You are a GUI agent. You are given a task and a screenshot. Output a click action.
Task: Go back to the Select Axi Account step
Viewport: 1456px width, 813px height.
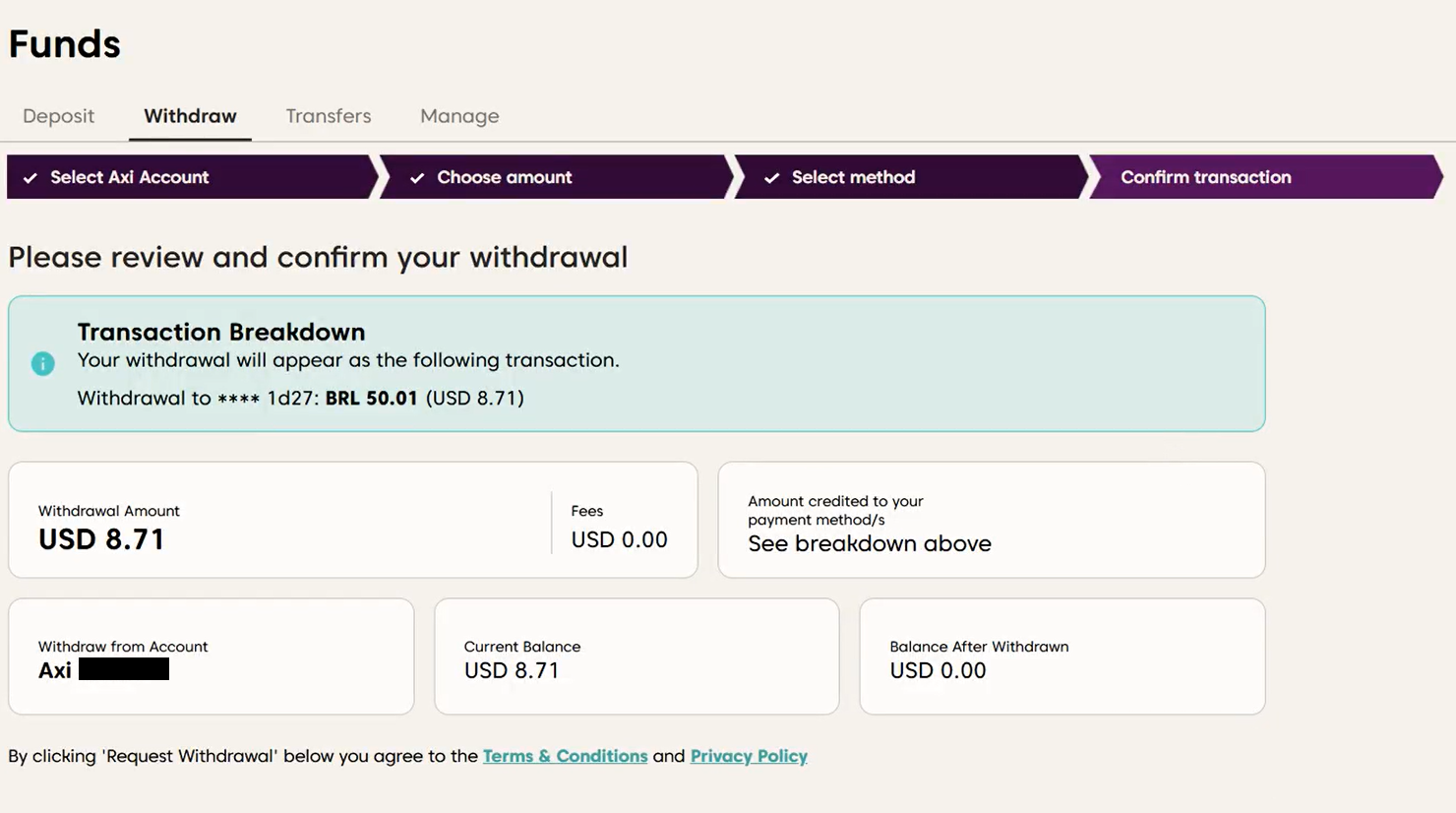pyautogui.click(x=192, y=177)
